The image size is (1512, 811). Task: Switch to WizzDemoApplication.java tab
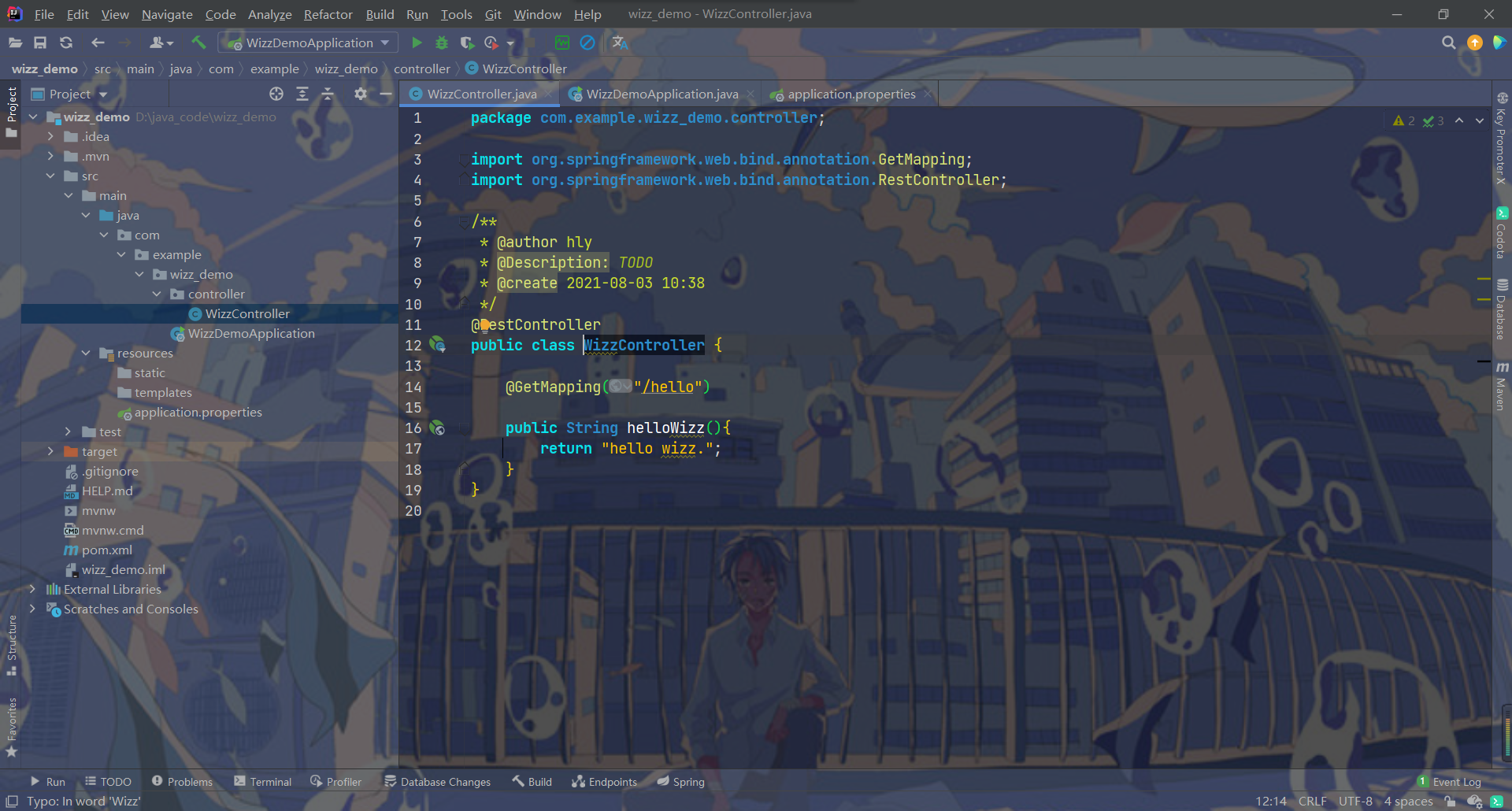click(x=661, y=94)
